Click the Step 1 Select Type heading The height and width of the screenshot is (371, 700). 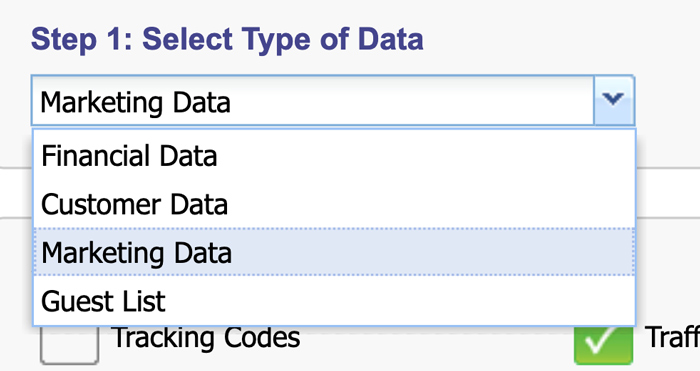pos(227,39)
